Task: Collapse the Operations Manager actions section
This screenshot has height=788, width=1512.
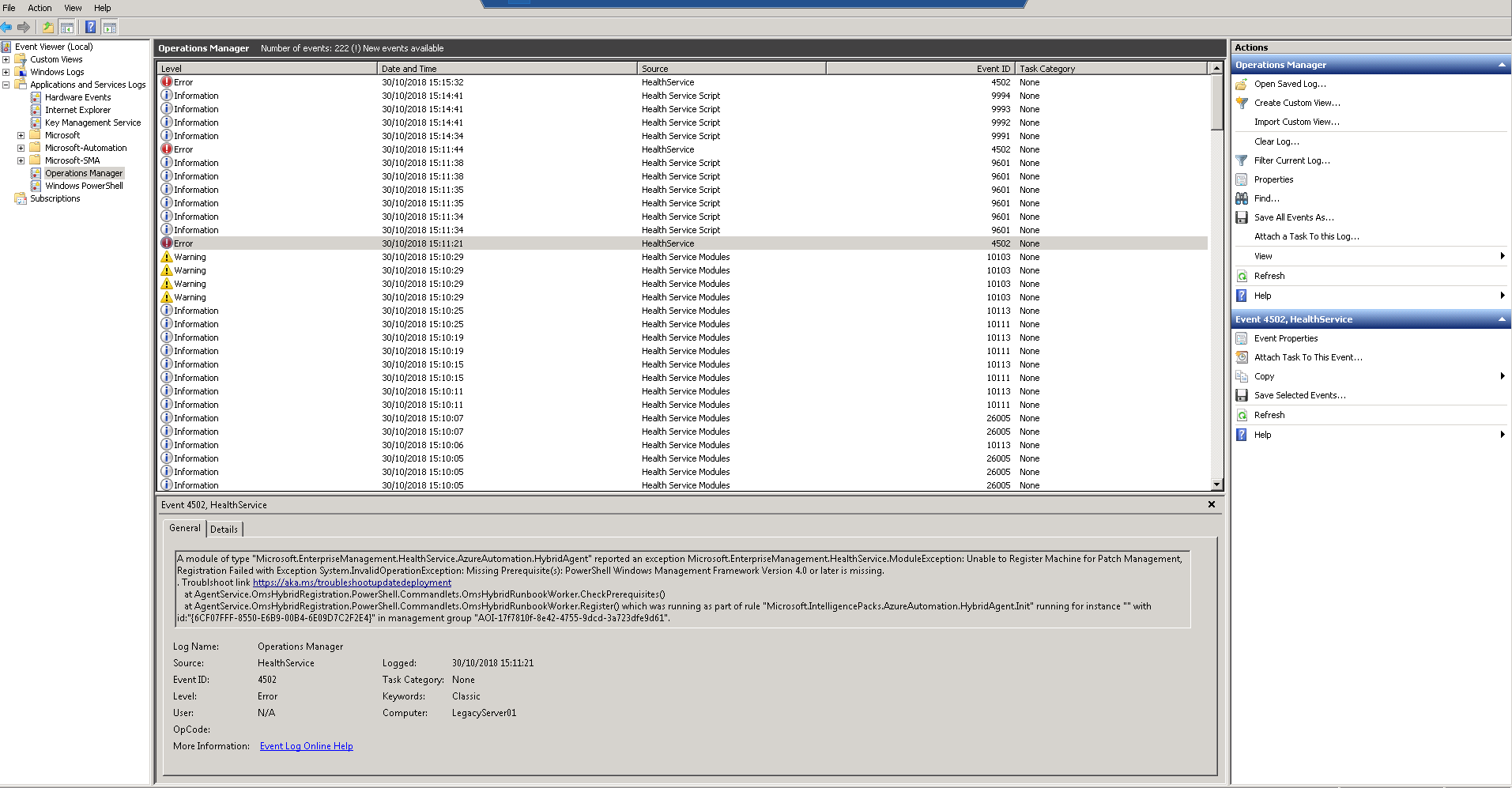Action: tap(1502, 65)
